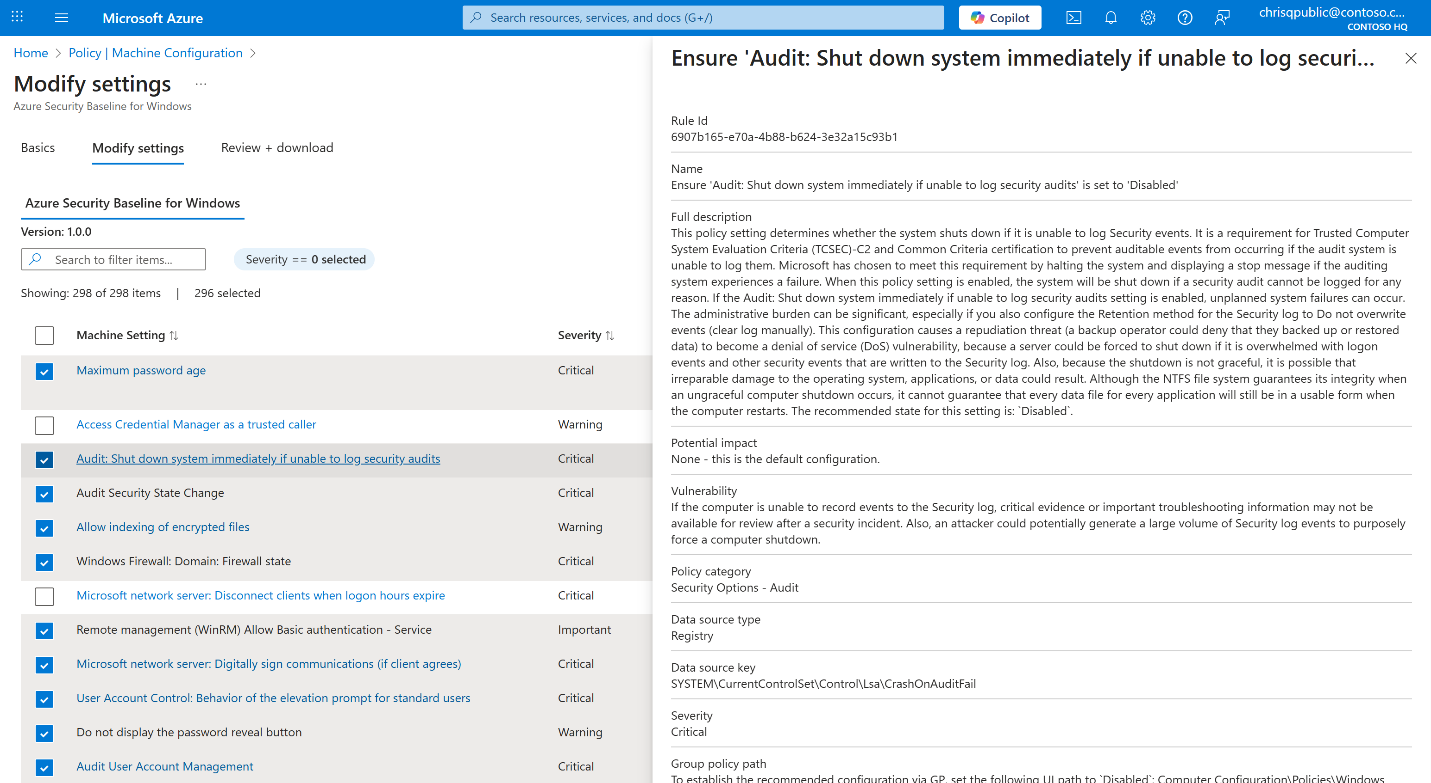Image resolution: width=1431 pixels, height=783 pixels.
Task: Open Audit User Account Management link
Action: pos(165,767)
